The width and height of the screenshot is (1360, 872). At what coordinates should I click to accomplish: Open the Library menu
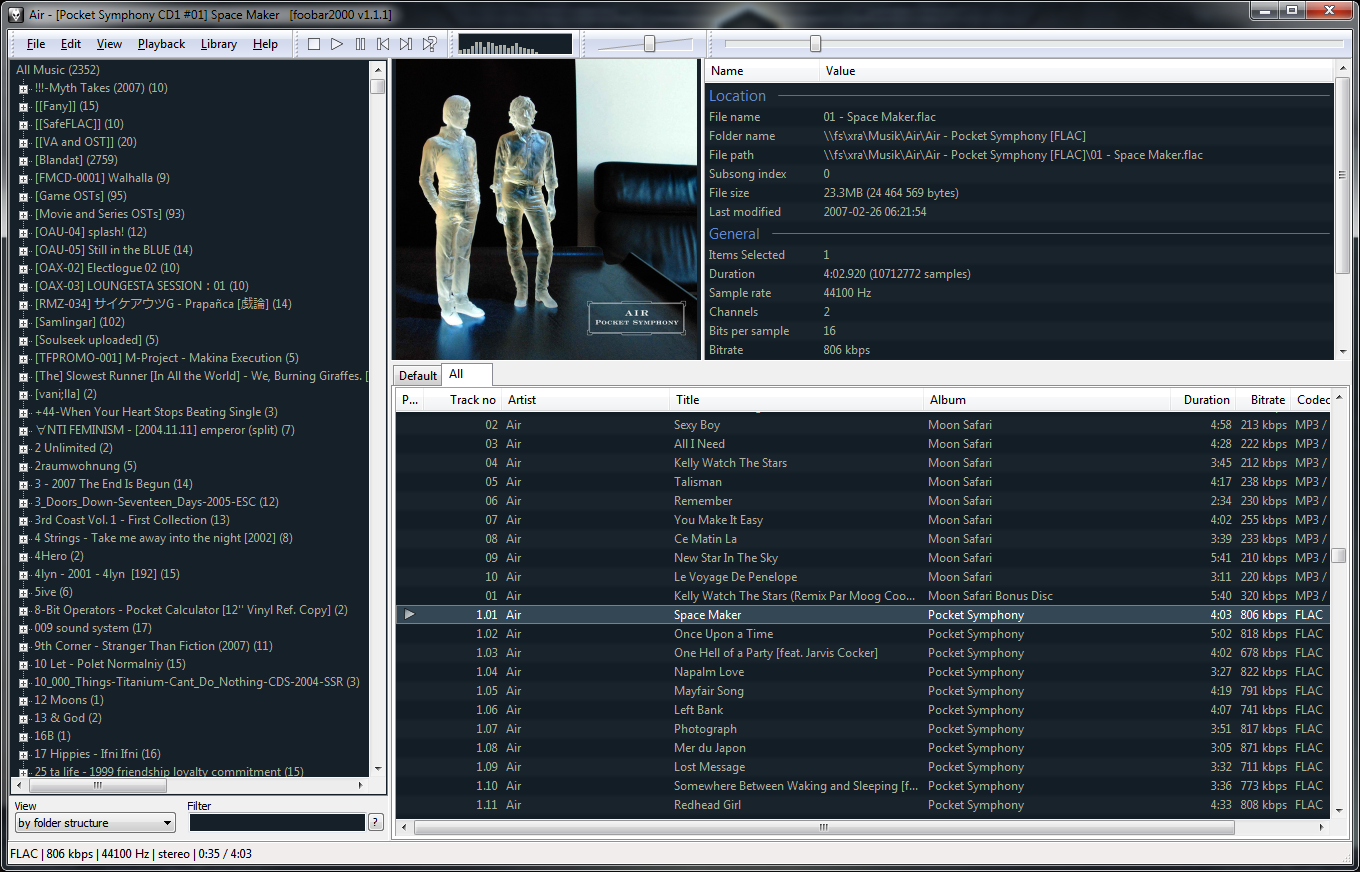point(219,44)
